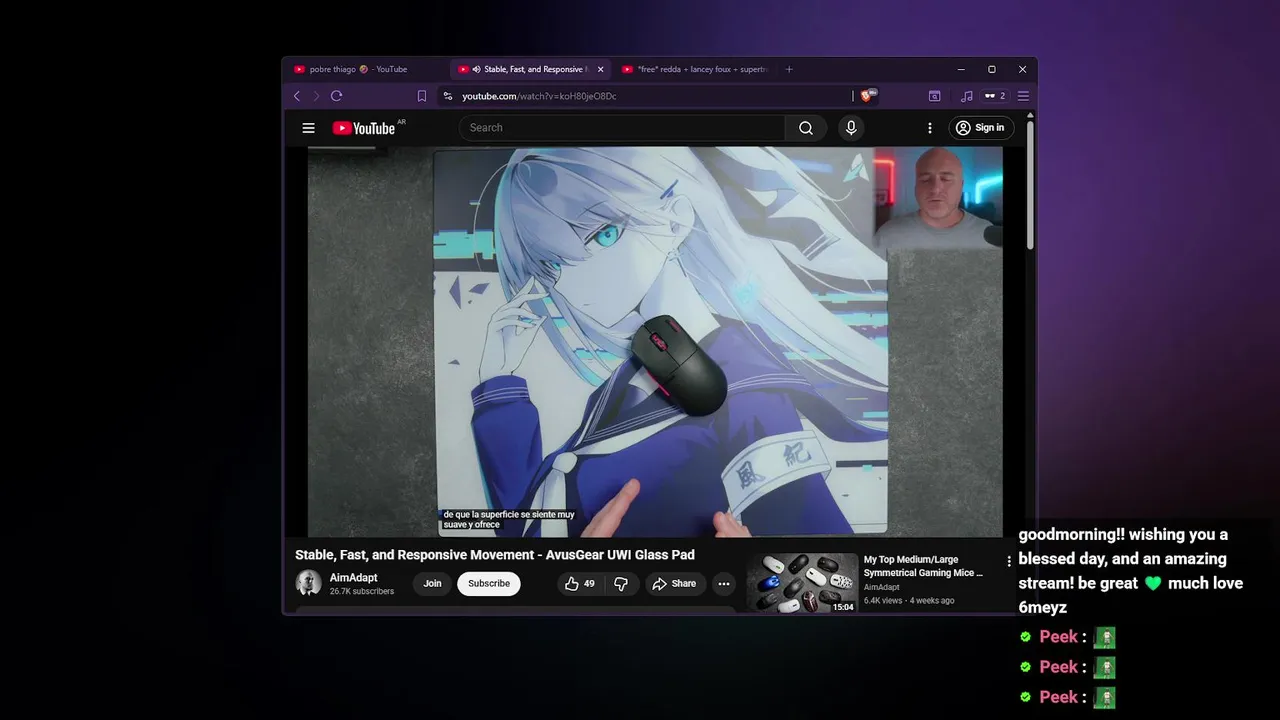Start voice search with the microphone
Viewport: 1280px width, 720px height.
pyautogui.click(x=851, y=127)
